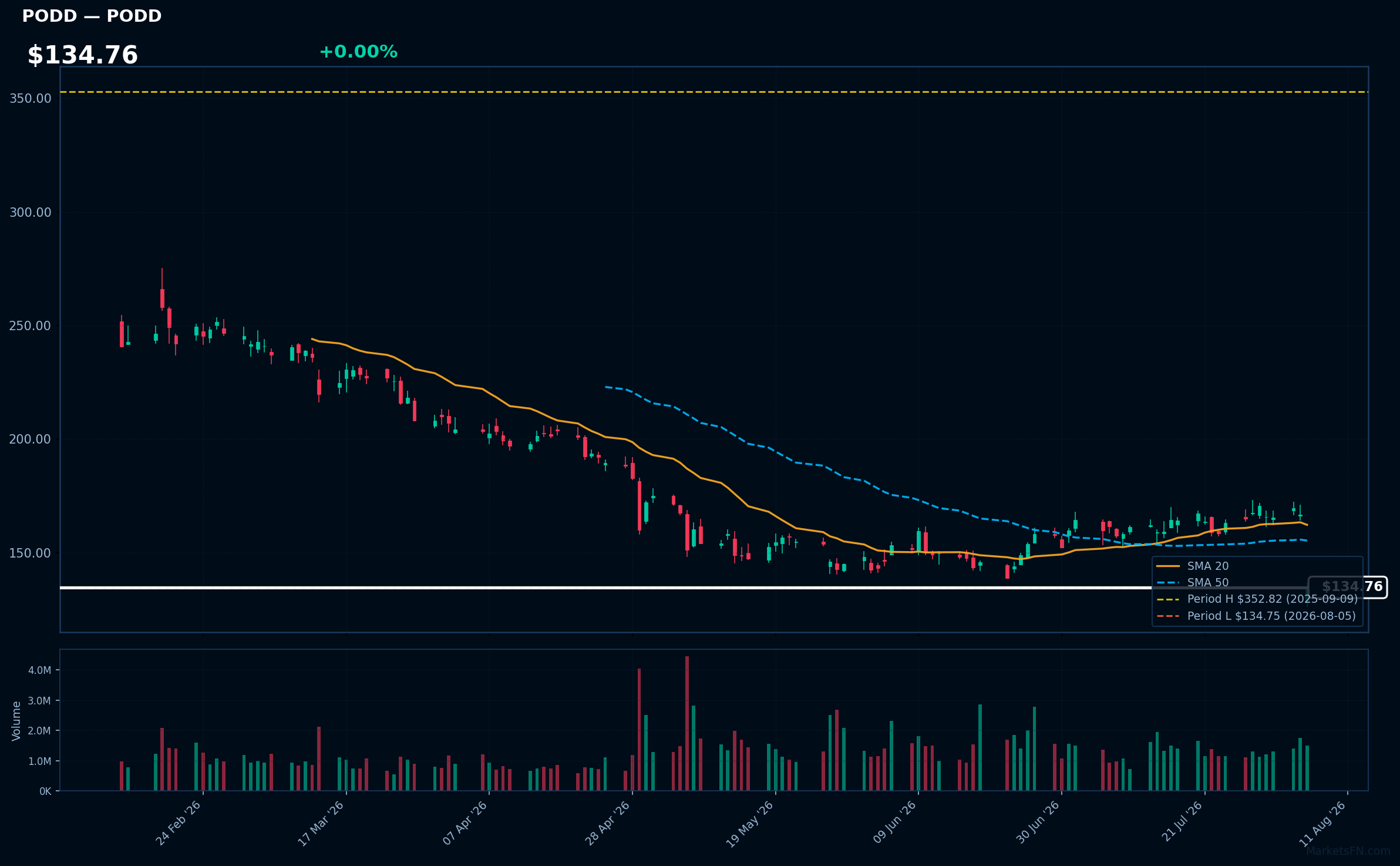Click the 150.00 price axis label
Screen dimensions: 1400x866
pyautogui.click(x=31, y=553)
